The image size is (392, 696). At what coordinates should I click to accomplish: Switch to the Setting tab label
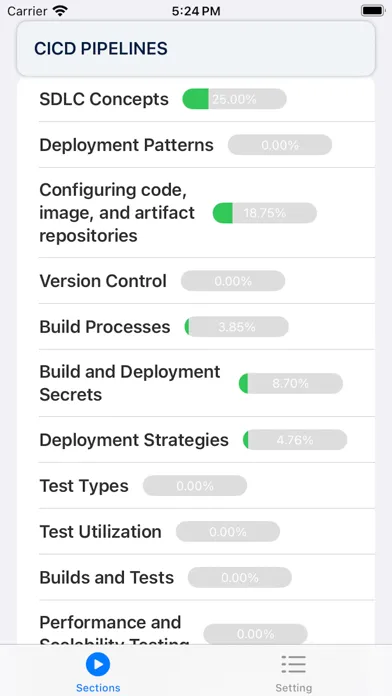(293, 688)
